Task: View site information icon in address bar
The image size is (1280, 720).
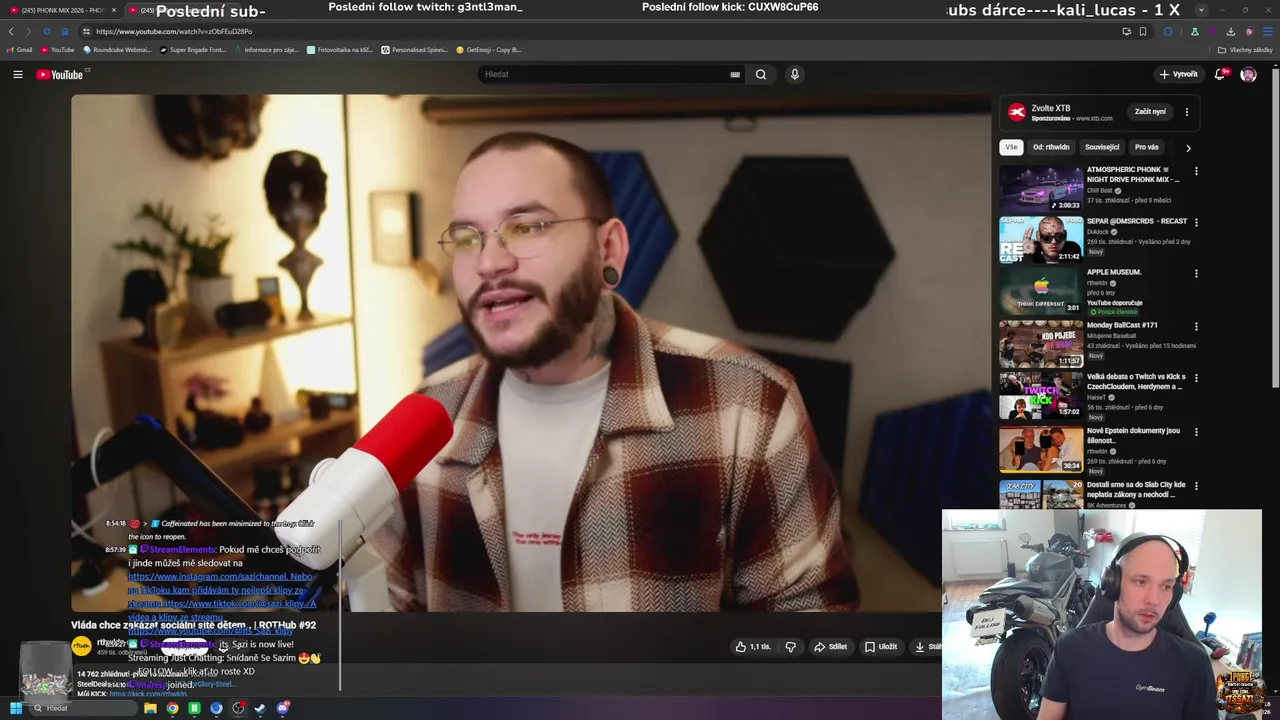Action: tap(86, 31)
